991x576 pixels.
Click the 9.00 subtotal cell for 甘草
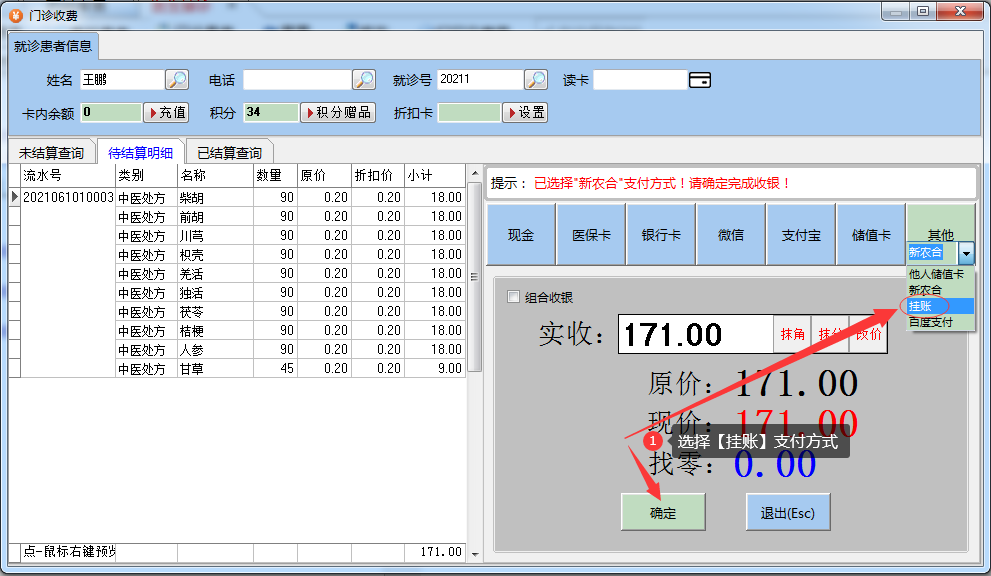[x=435, y=368]
